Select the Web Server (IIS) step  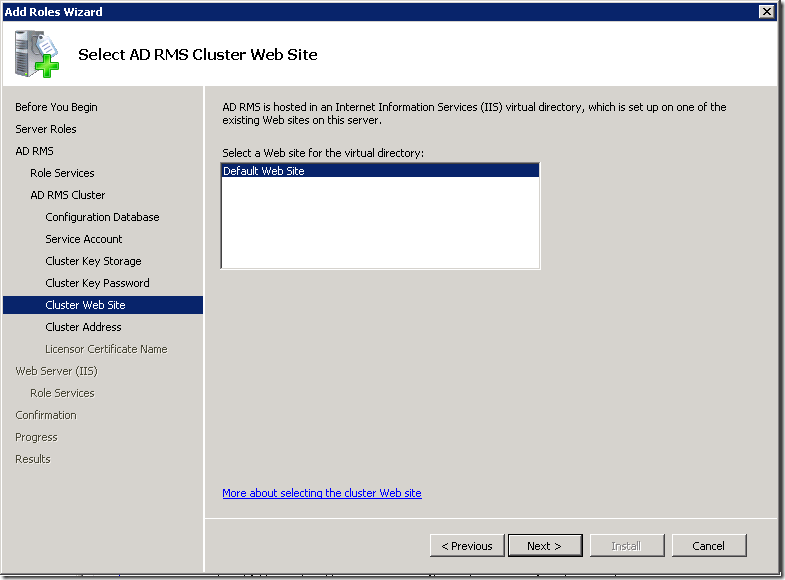click(x=57, y=371)
